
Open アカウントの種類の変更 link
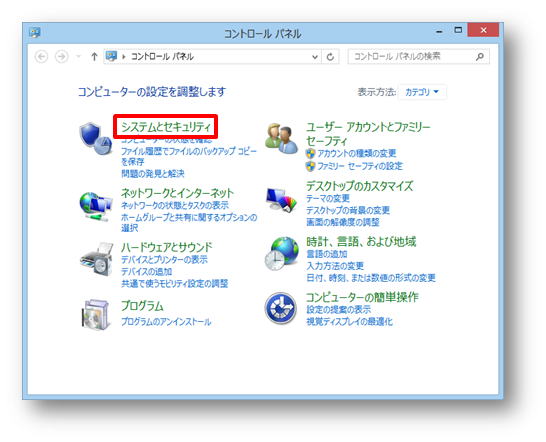[x=357, y=154]
